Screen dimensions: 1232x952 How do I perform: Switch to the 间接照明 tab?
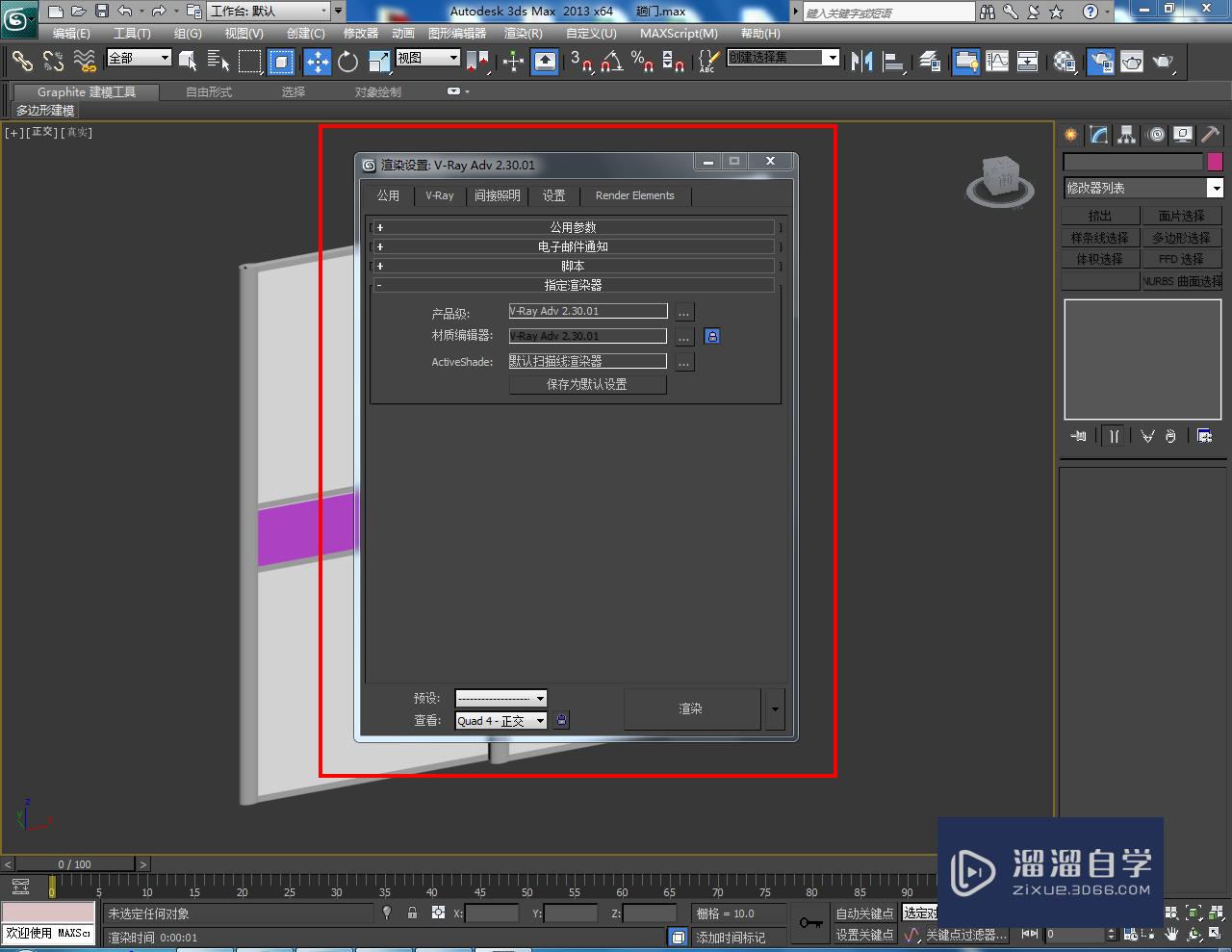[x=498, y=195]
